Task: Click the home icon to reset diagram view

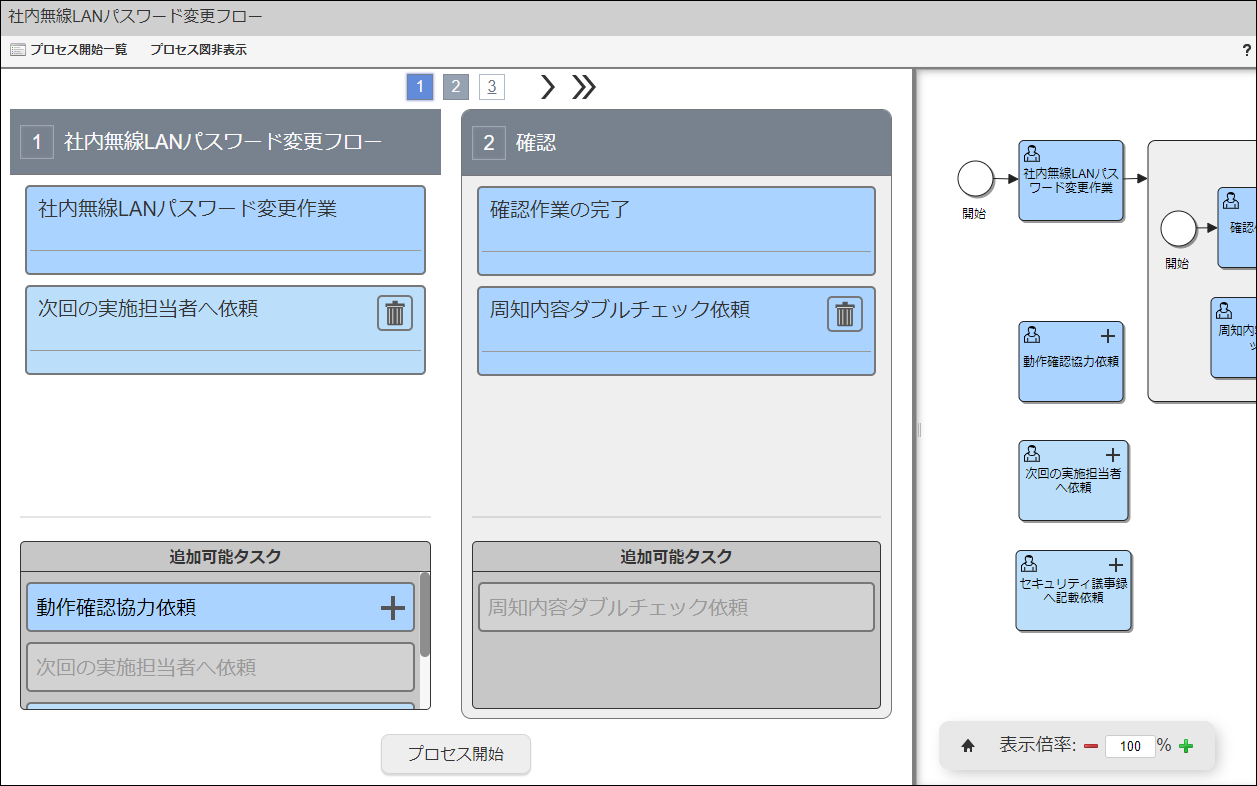Action: (968, 746)
